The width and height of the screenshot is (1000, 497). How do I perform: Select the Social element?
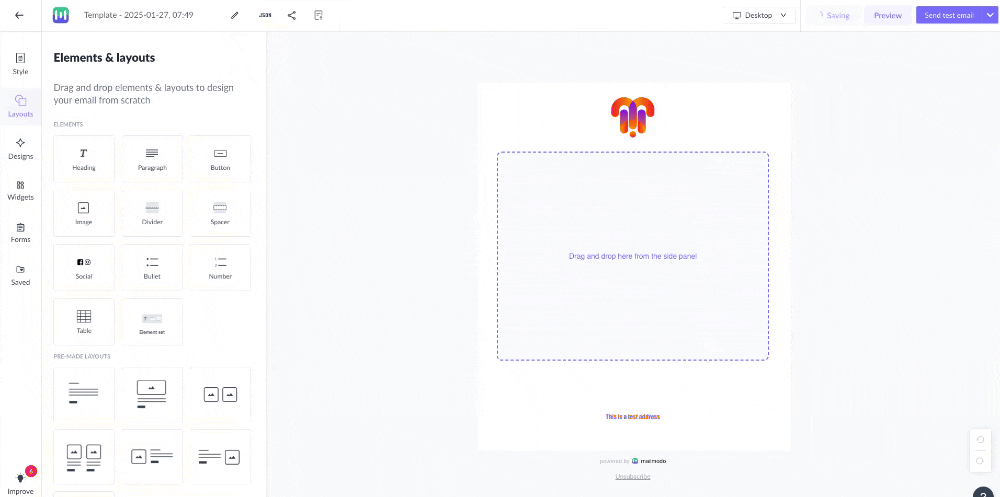click(84, 267)
